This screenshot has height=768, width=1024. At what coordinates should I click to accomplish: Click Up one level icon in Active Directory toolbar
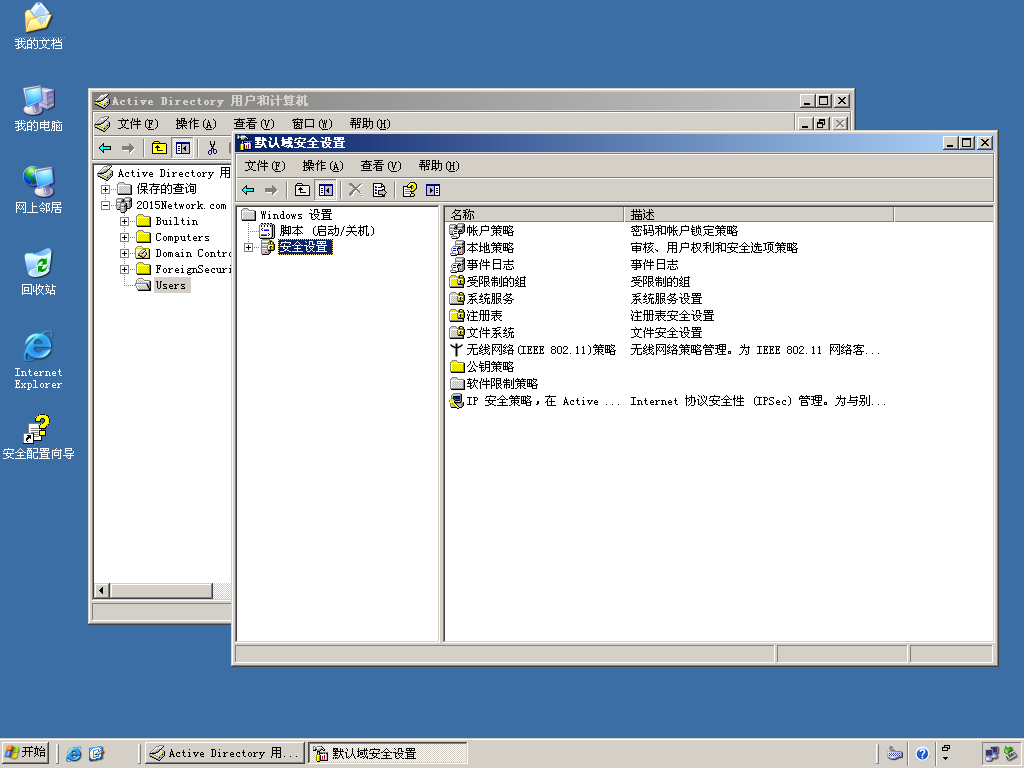tap(159, 148)
